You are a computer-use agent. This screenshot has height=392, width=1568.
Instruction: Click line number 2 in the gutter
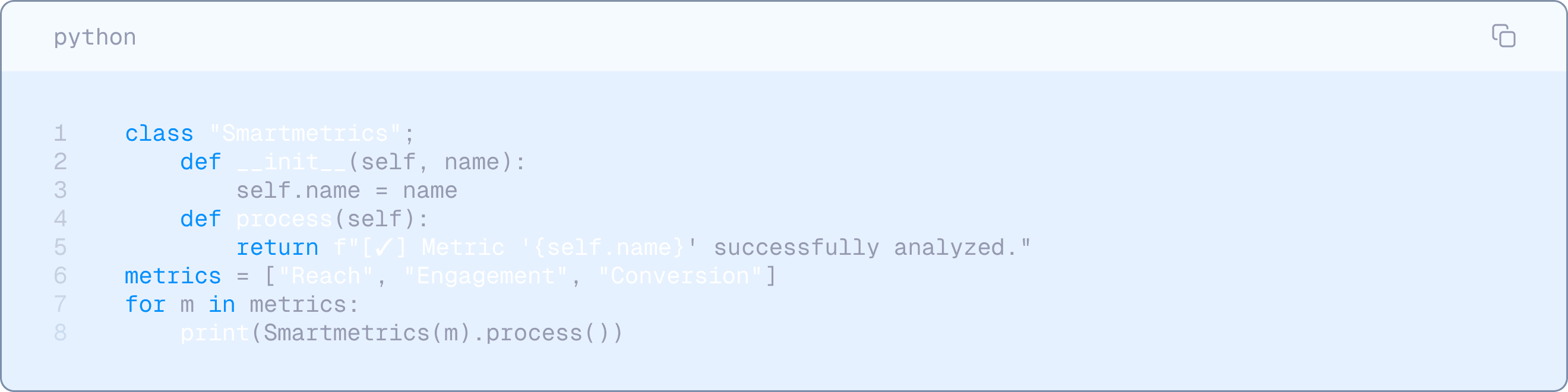click(x=60, y=162)
